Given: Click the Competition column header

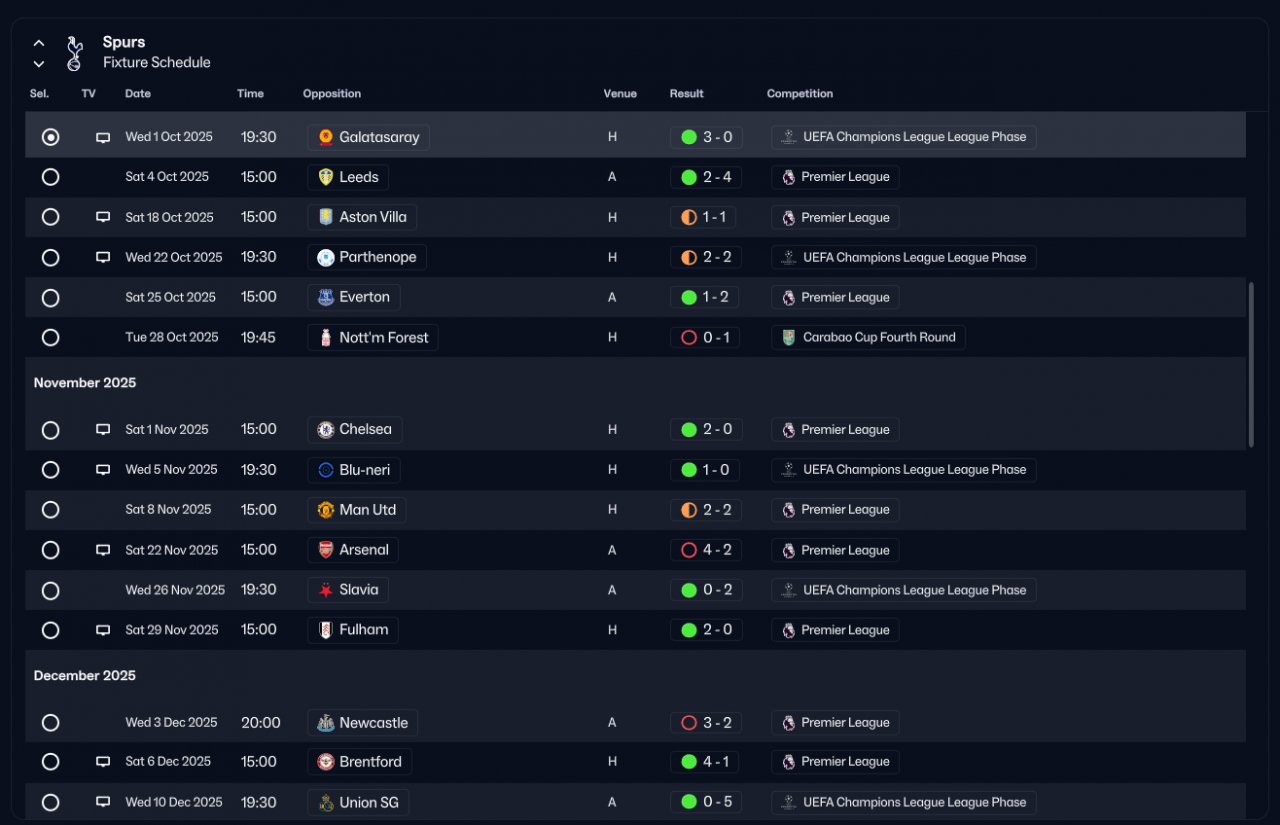Looking at the screenshot, I should pyautogui.click(x=800, y=94).
